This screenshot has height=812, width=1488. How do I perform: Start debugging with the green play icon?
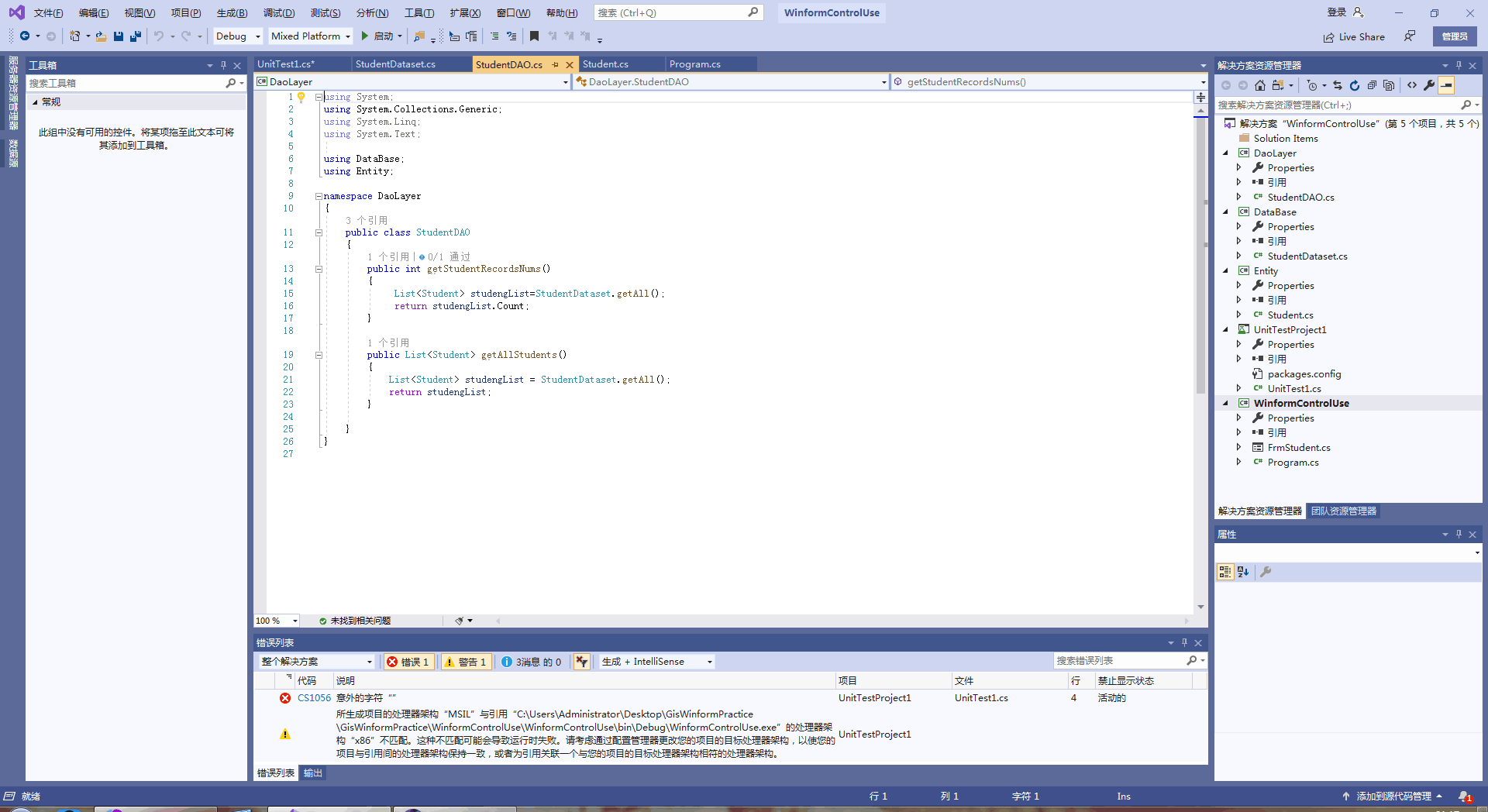[x=364, y=36]
